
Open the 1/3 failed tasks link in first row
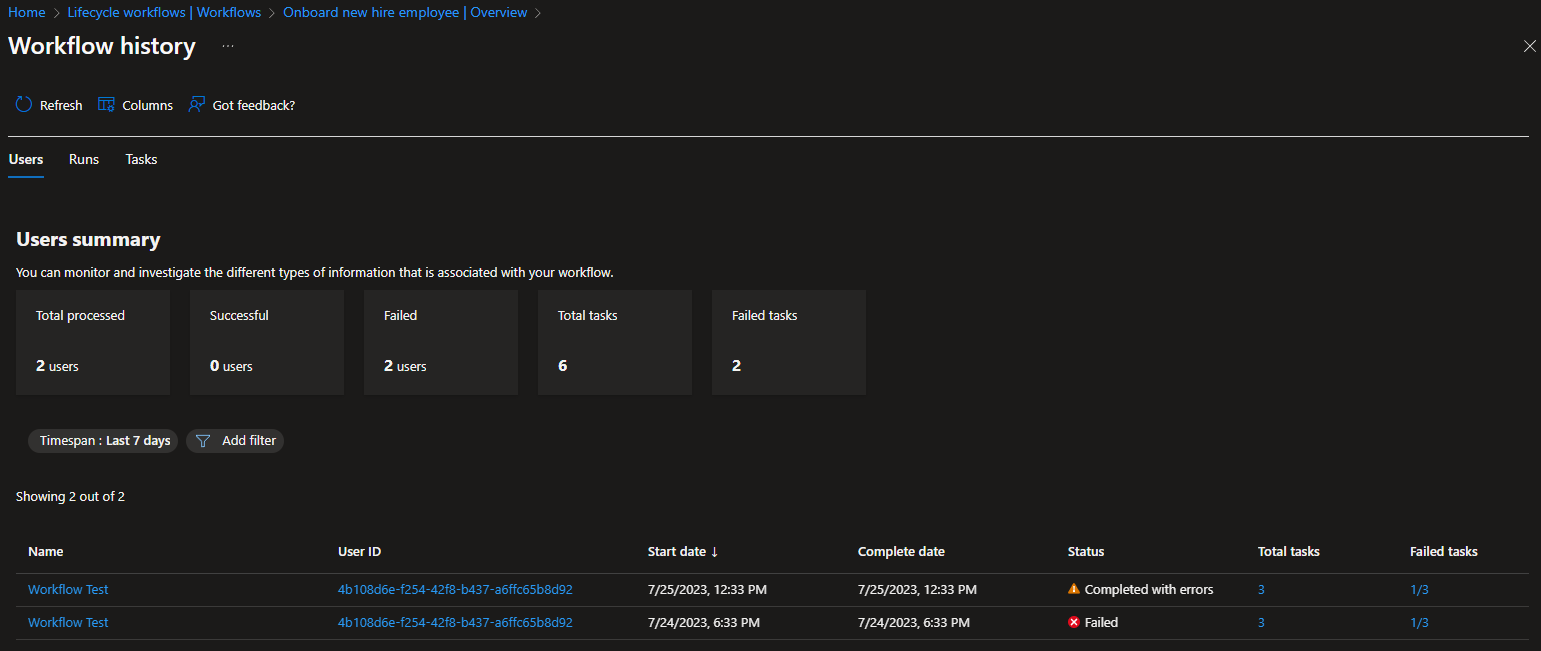tap(1419, 589)
